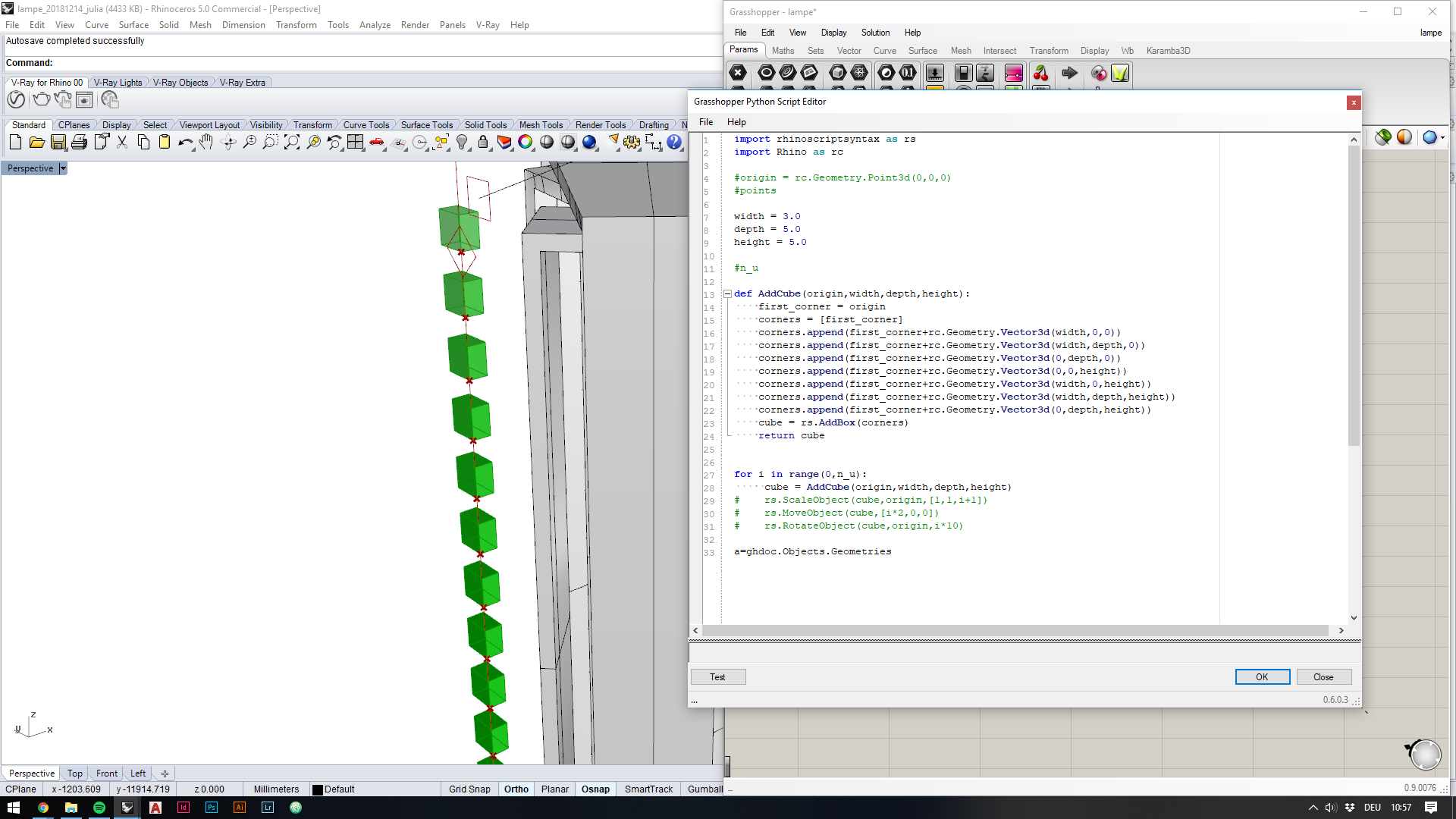Toggle Ortho mode in status bar

click(516, 789)
